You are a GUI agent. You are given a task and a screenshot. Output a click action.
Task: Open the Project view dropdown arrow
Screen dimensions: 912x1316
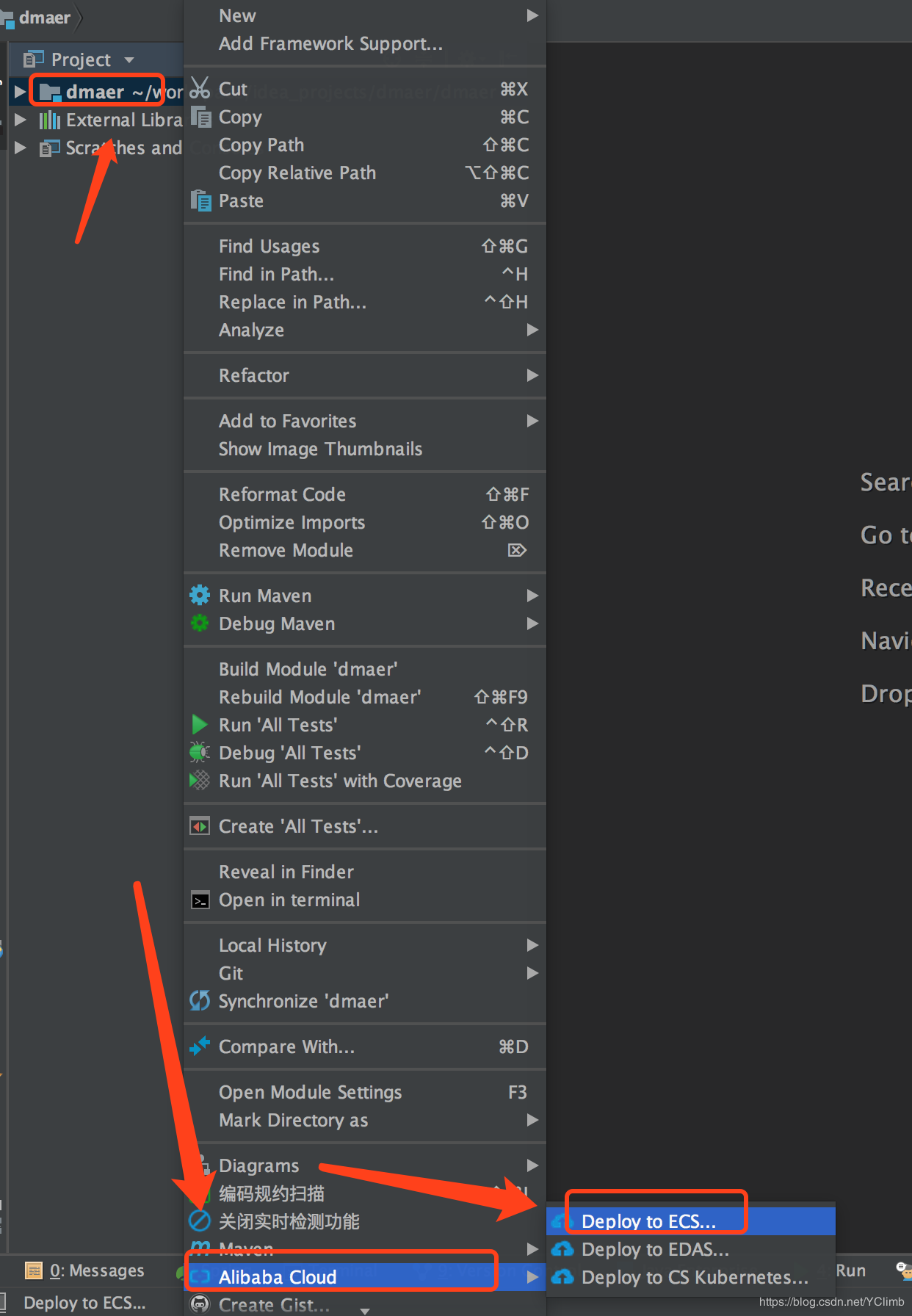(130, 60)
